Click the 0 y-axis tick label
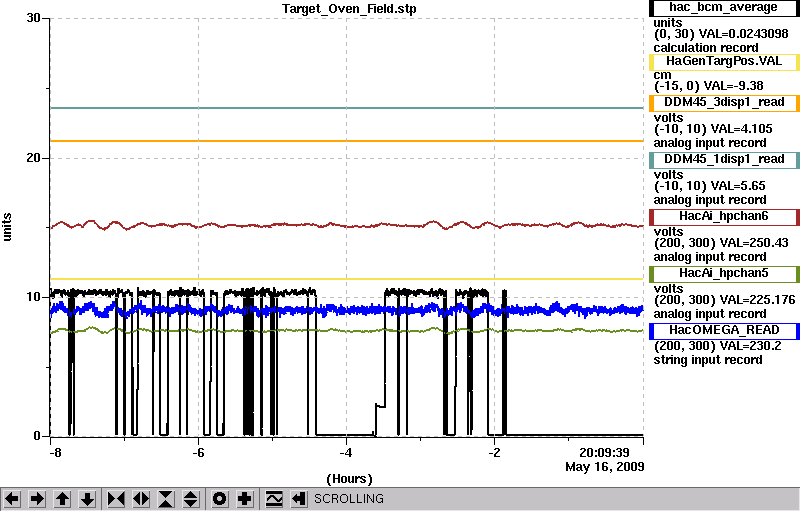Image resolution: width=800 pixels, height=511 pixels. coord(37,436)
